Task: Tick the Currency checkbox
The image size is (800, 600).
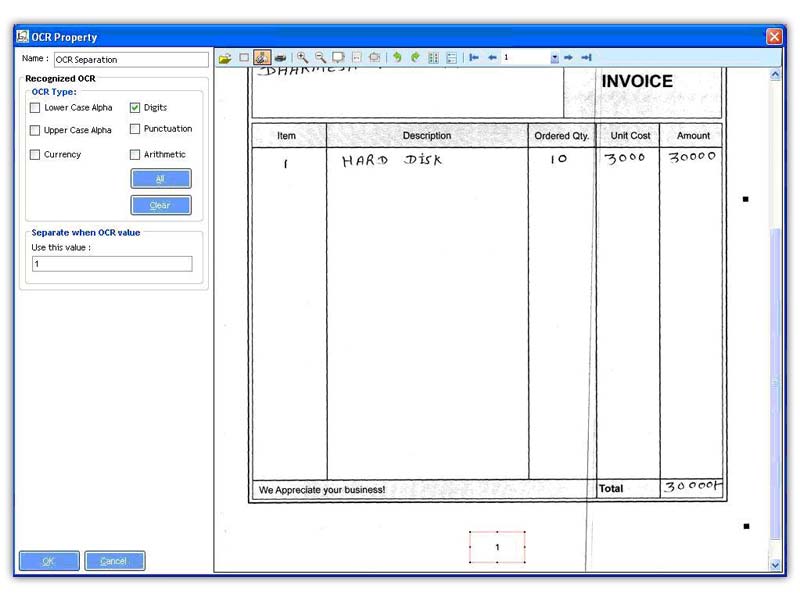Action: point(36,155)
